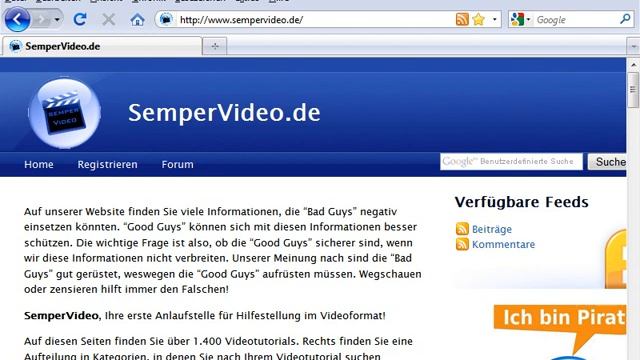Open the Forum navigation link

(178, 164)
